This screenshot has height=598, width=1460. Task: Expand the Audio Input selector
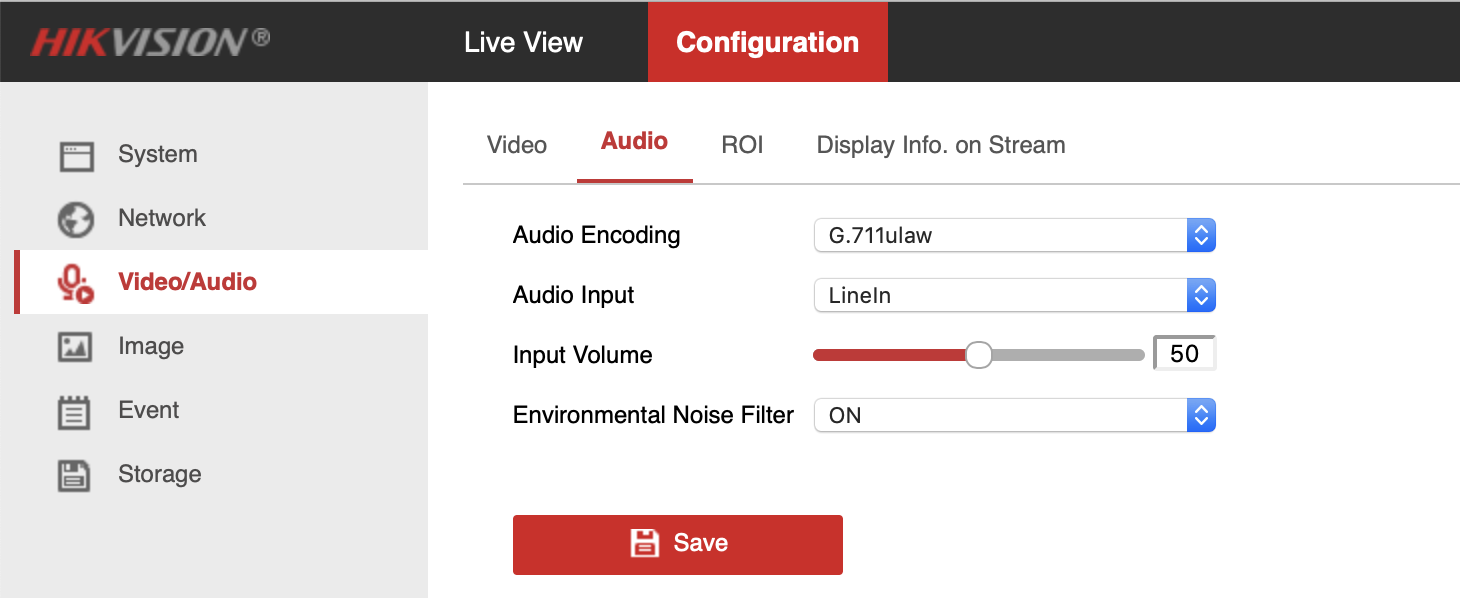pyautogui.click(x=1201, y=295)
